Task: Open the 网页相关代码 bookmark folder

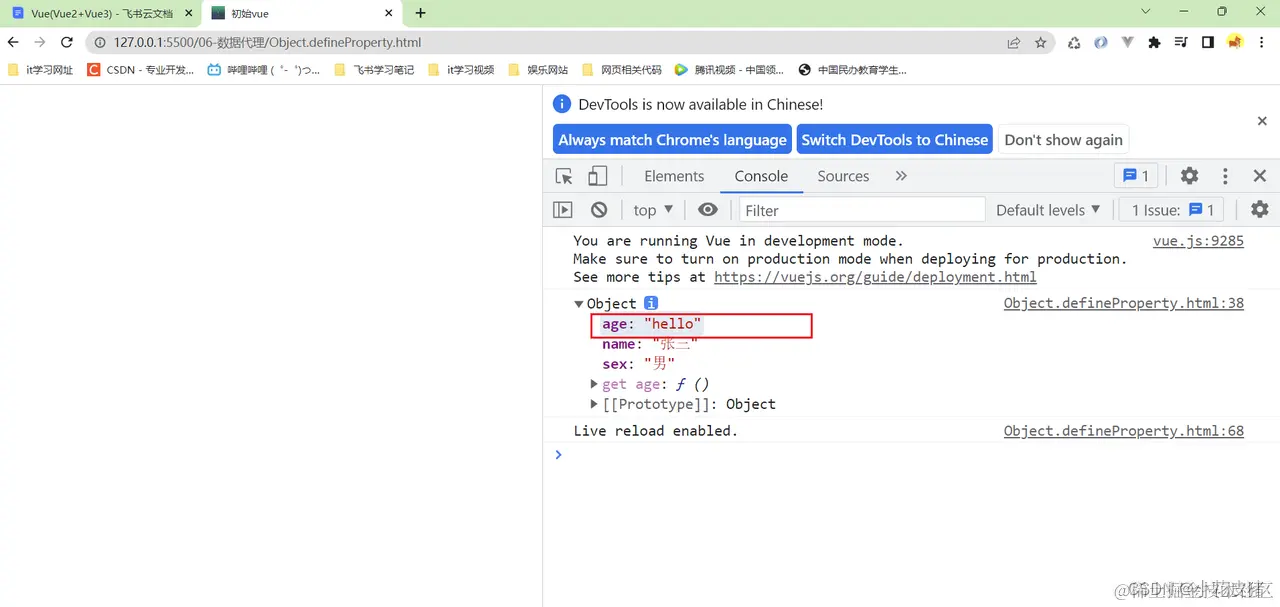Action: click(621, 70)
